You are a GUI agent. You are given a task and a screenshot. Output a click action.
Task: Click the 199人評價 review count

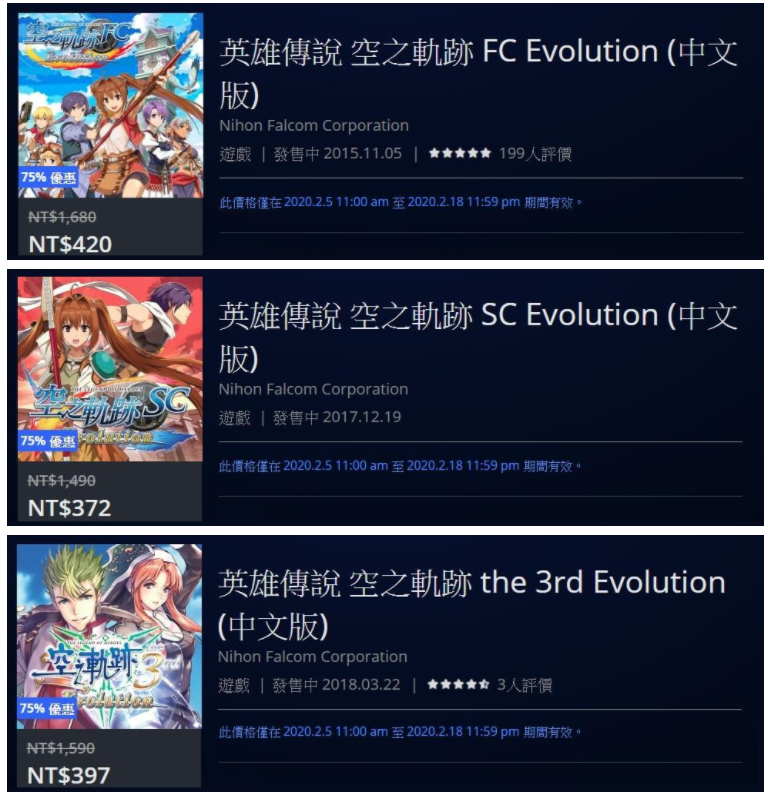coord(535,153)
